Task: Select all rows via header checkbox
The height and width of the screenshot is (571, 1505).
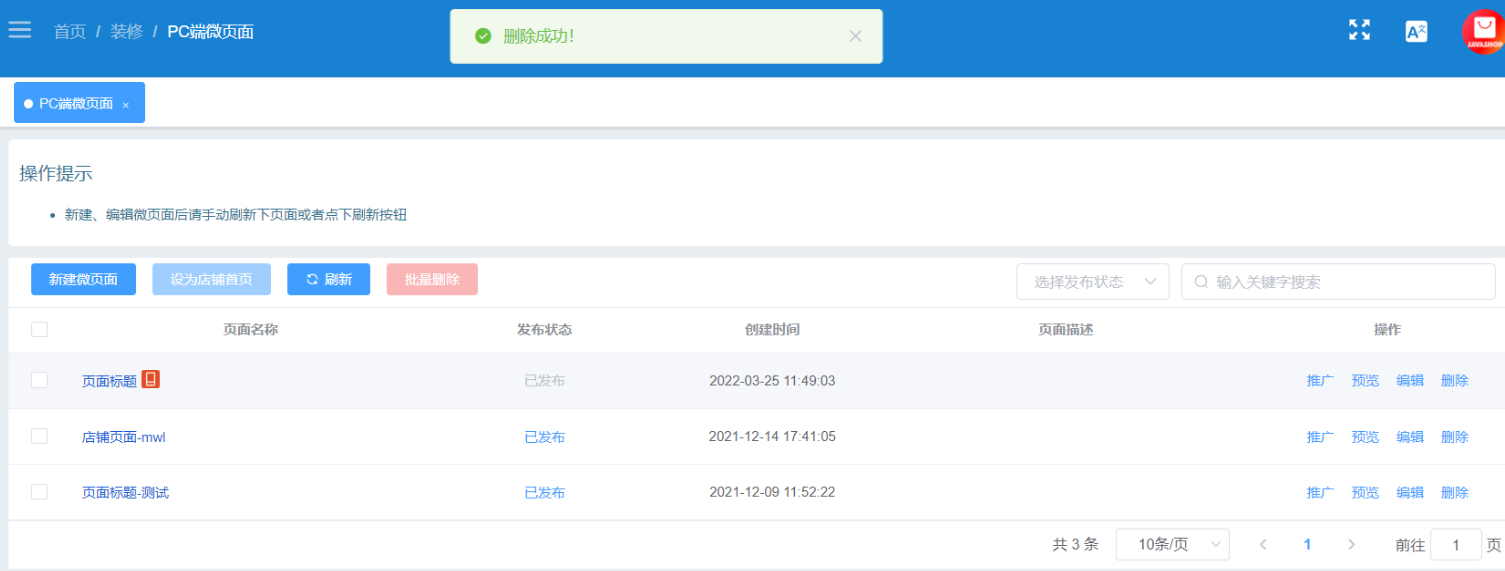Action: [39, 329]
